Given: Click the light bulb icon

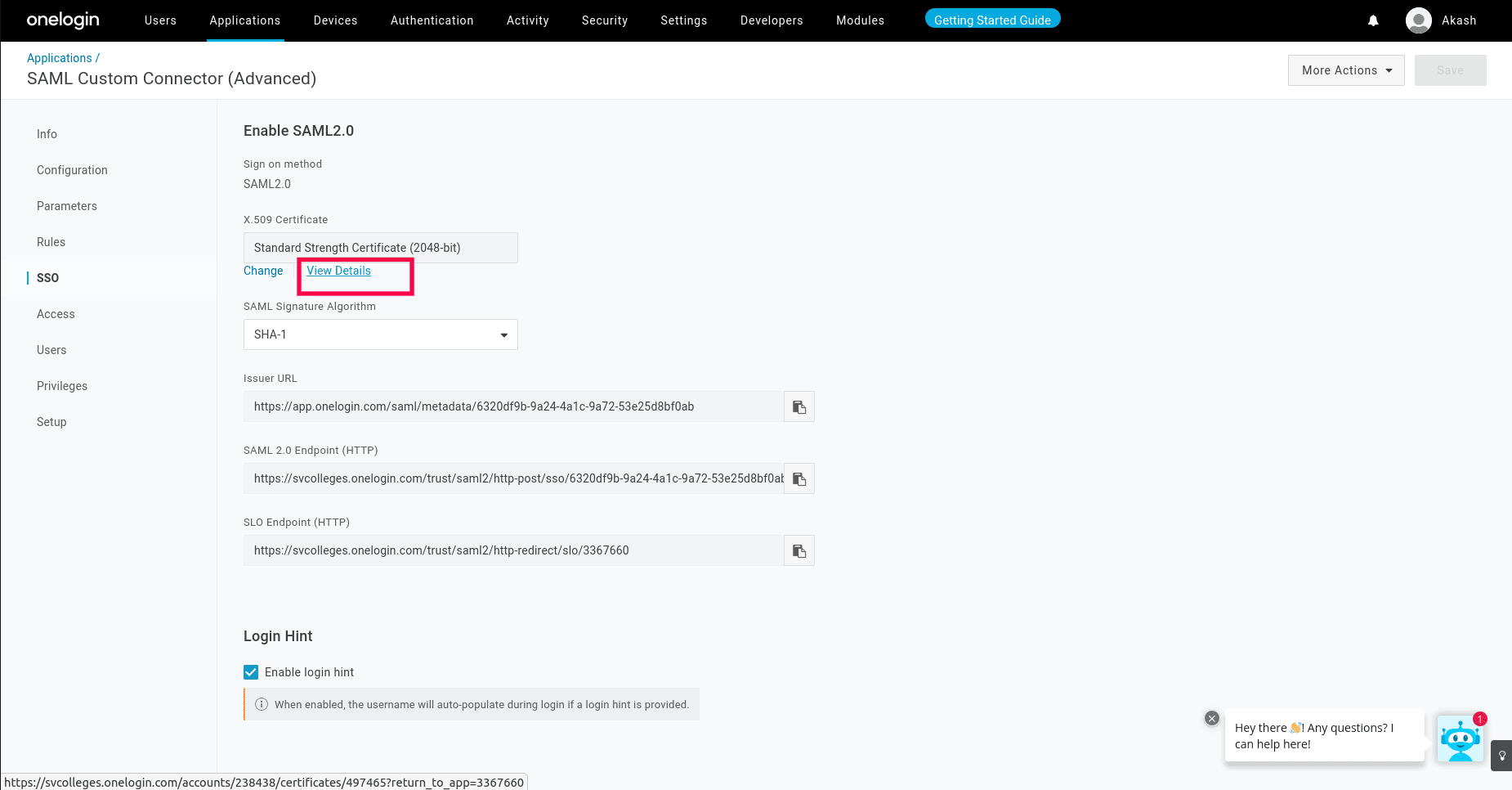Looking at the screenshot, I should tap(1501, 756).
